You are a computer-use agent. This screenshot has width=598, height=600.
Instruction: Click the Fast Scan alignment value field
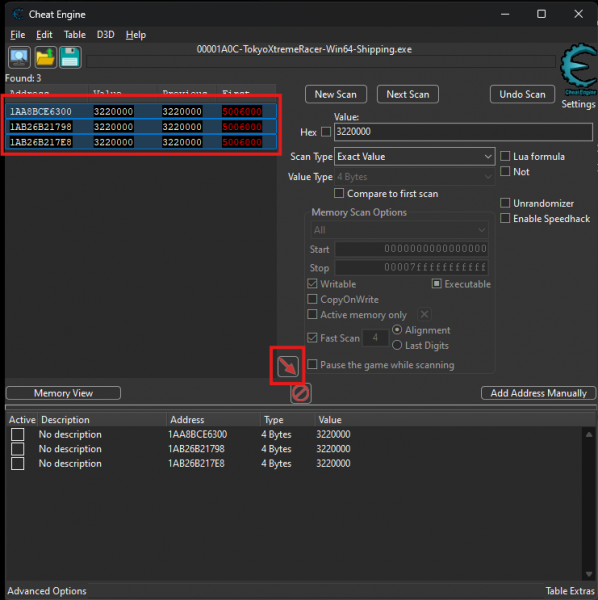click(375, 338)
